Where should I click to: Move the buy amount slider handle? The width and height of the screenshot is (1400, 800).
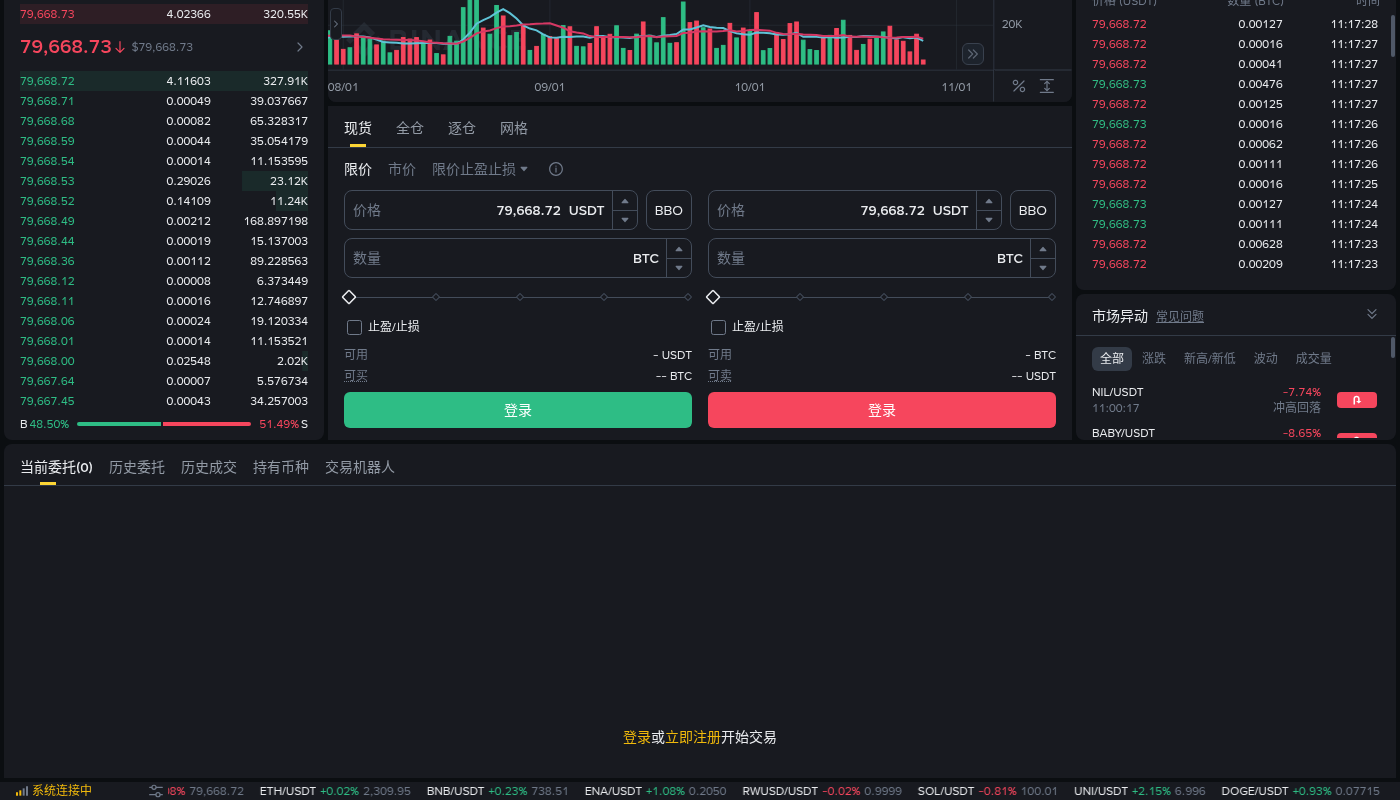point(349,297)
